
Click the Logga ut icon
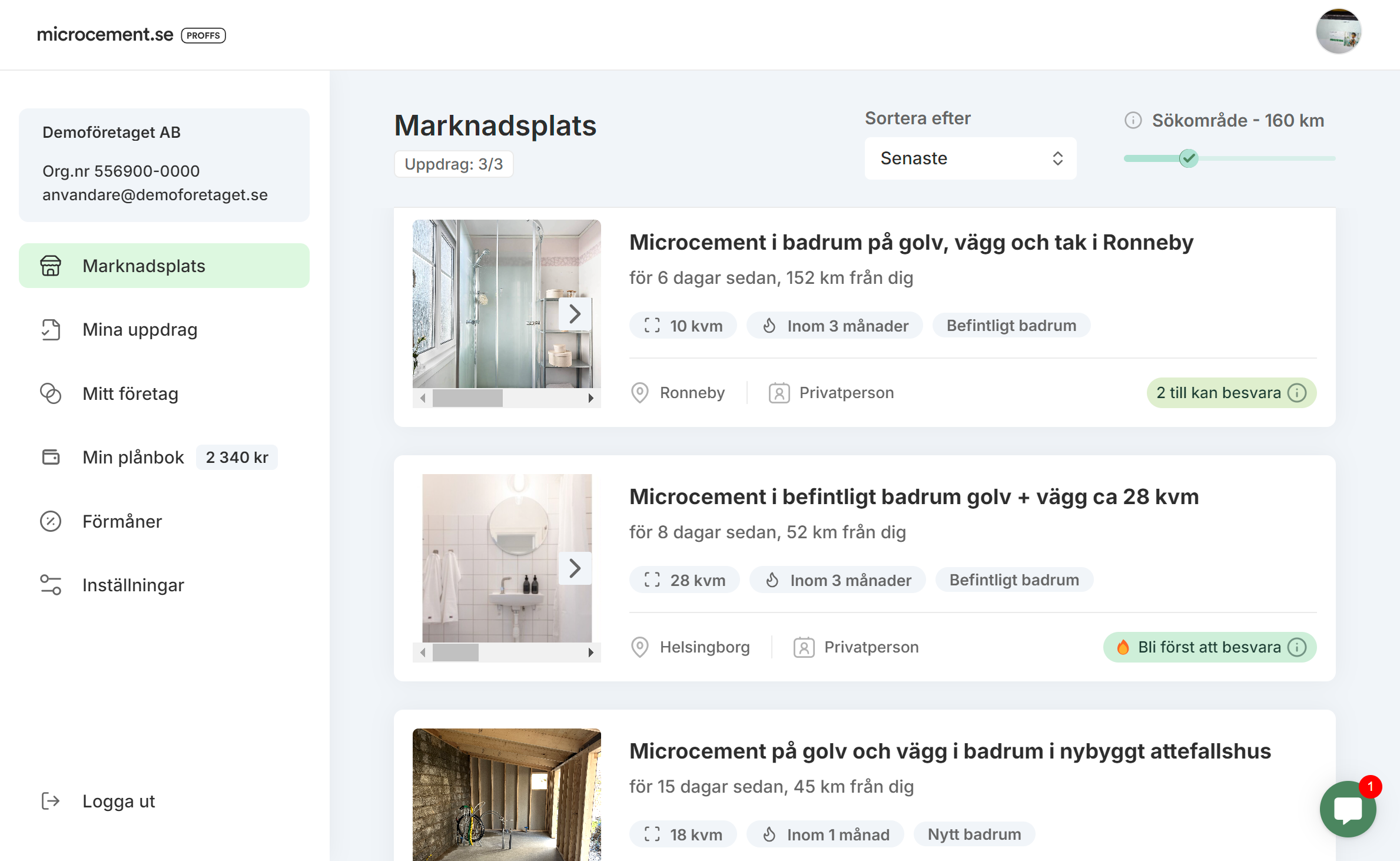(x=51, y=801)
